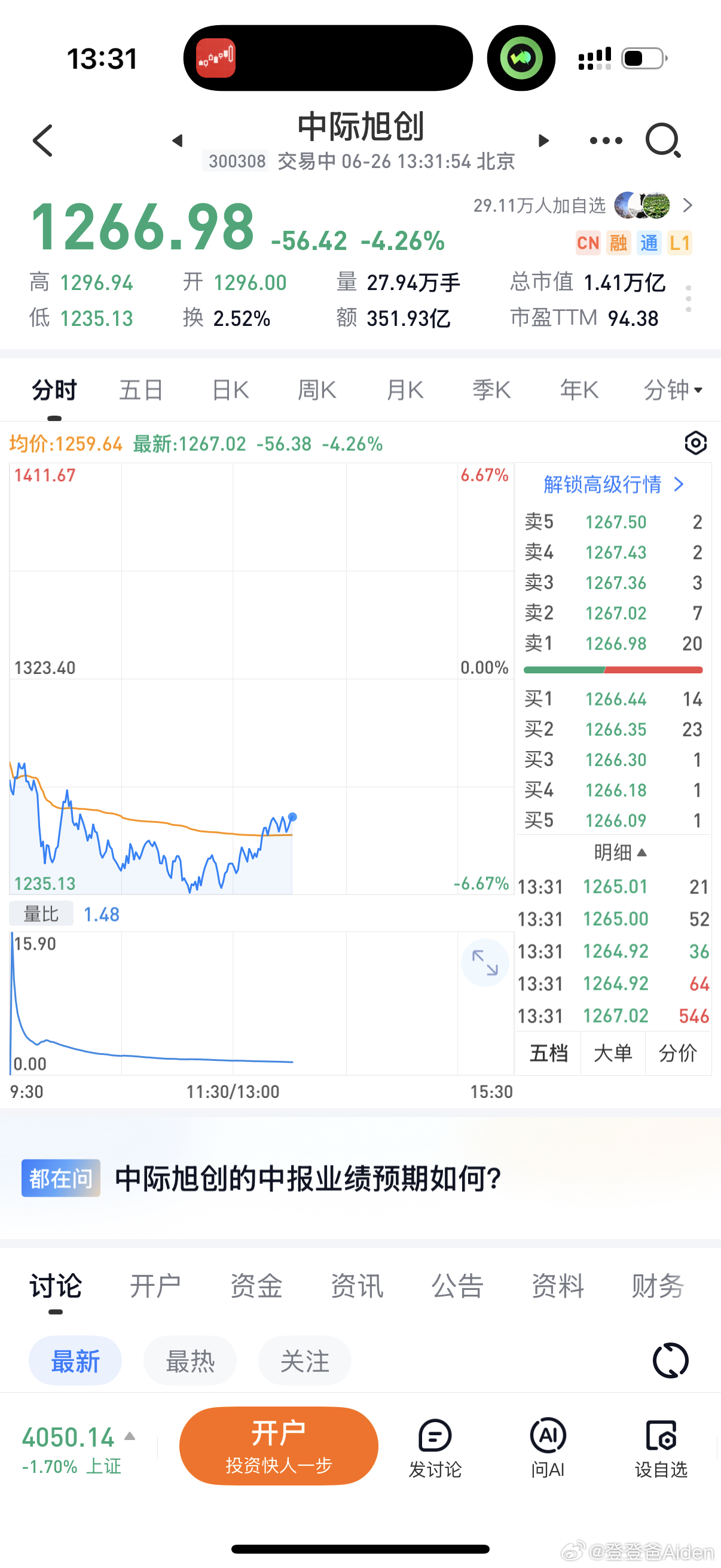This screenshot has width=721, height=1568.
Task: Select the 最热 filter chip
Action: (190, 1361)
